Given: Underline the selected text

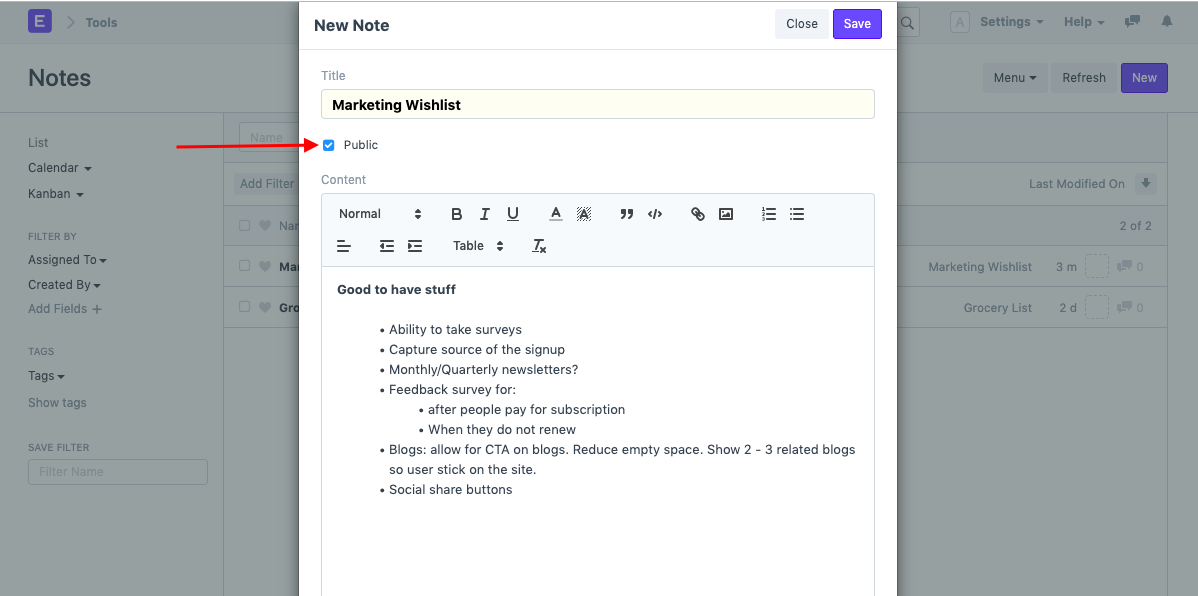Looking at the screenshot, I should (x=513, y=213).
